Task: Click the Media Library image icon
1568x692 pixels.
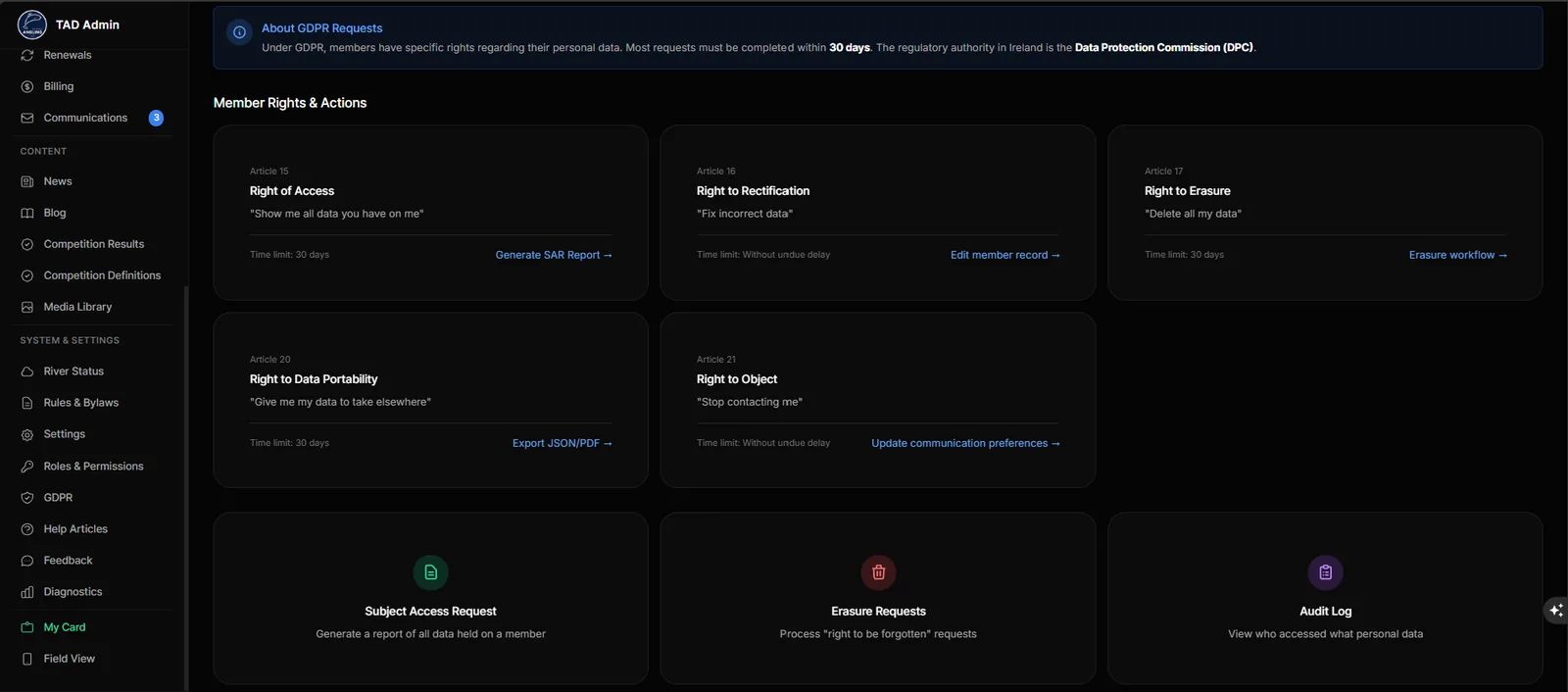Action: pos(27,307)
